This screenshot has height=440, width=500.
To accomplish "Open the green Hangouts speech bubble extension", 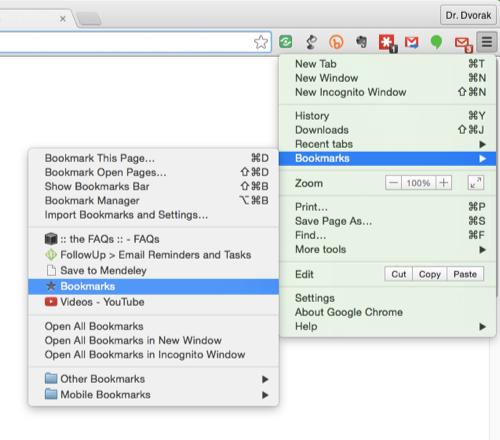I will click(436, 42).
